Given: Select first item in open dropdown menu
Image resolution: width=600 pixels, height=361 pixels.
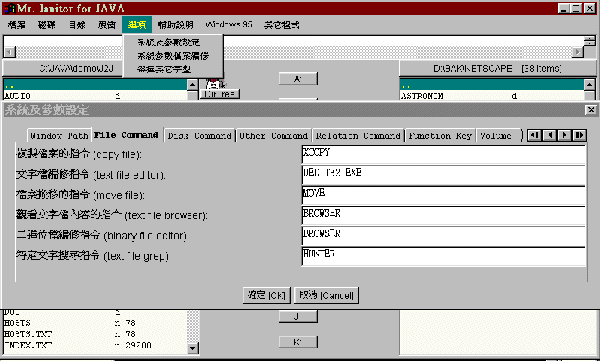Looking at the screenshot, I should click(168, 42).
